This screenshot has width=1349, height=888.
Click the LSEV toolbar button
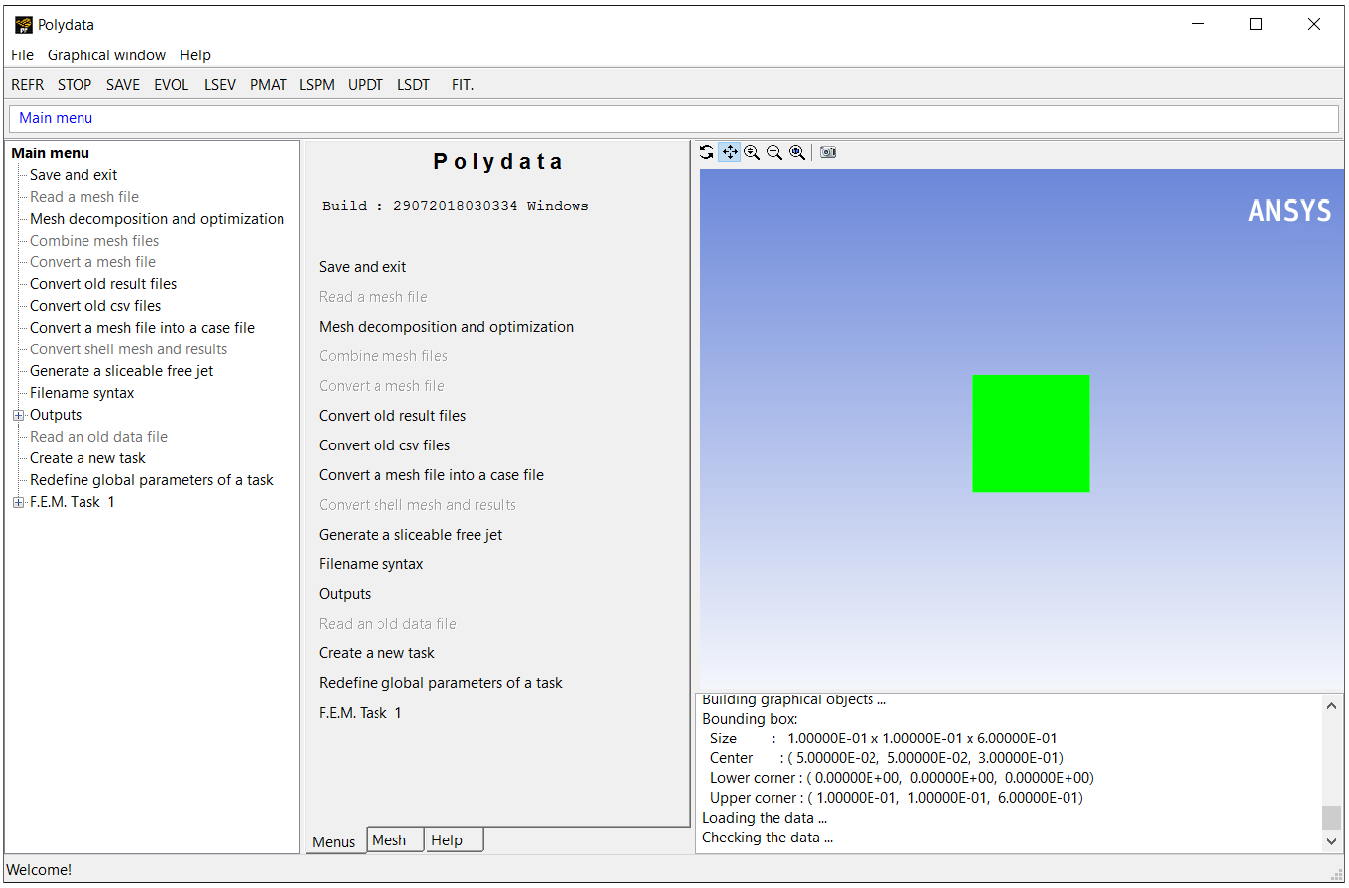[220, 85]
